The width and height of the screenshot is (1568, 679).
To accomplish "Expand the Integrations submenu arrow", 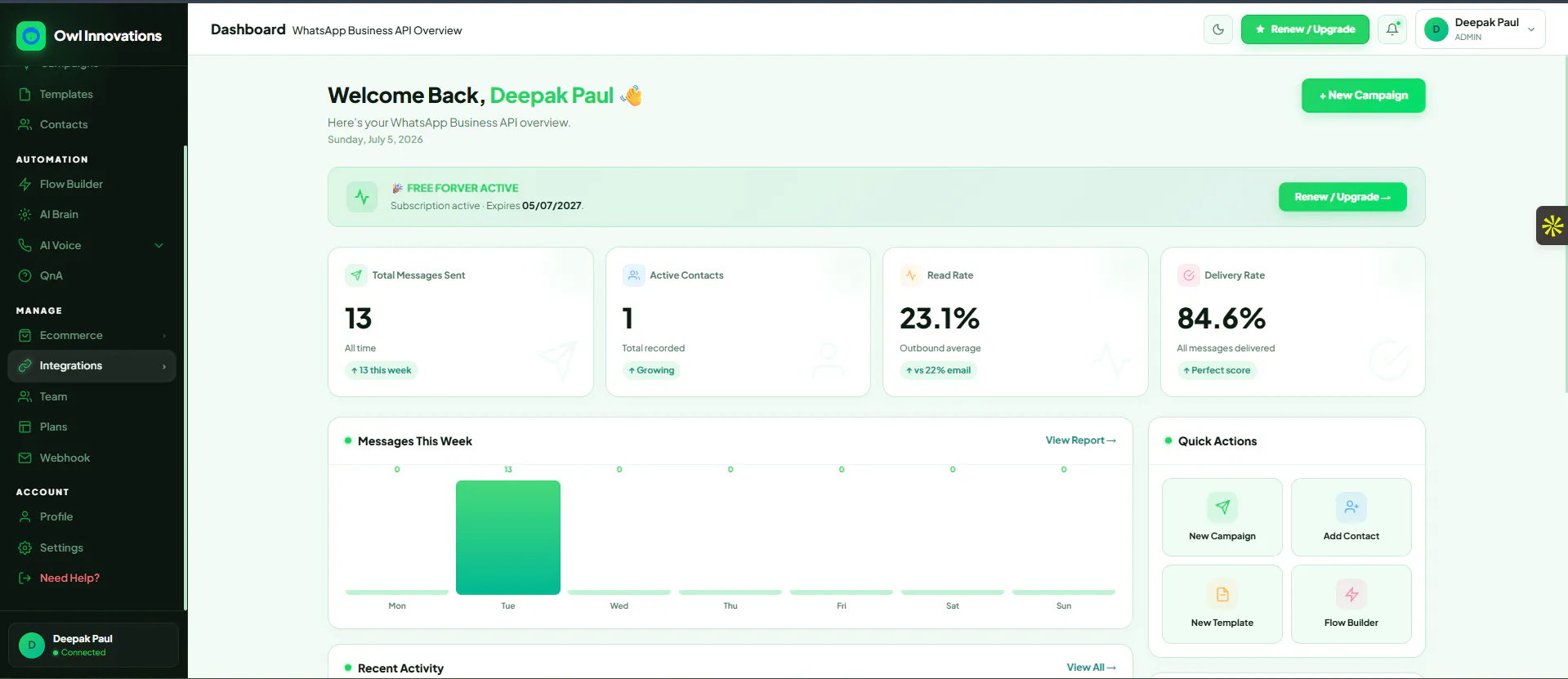I will tap(164, 366).
